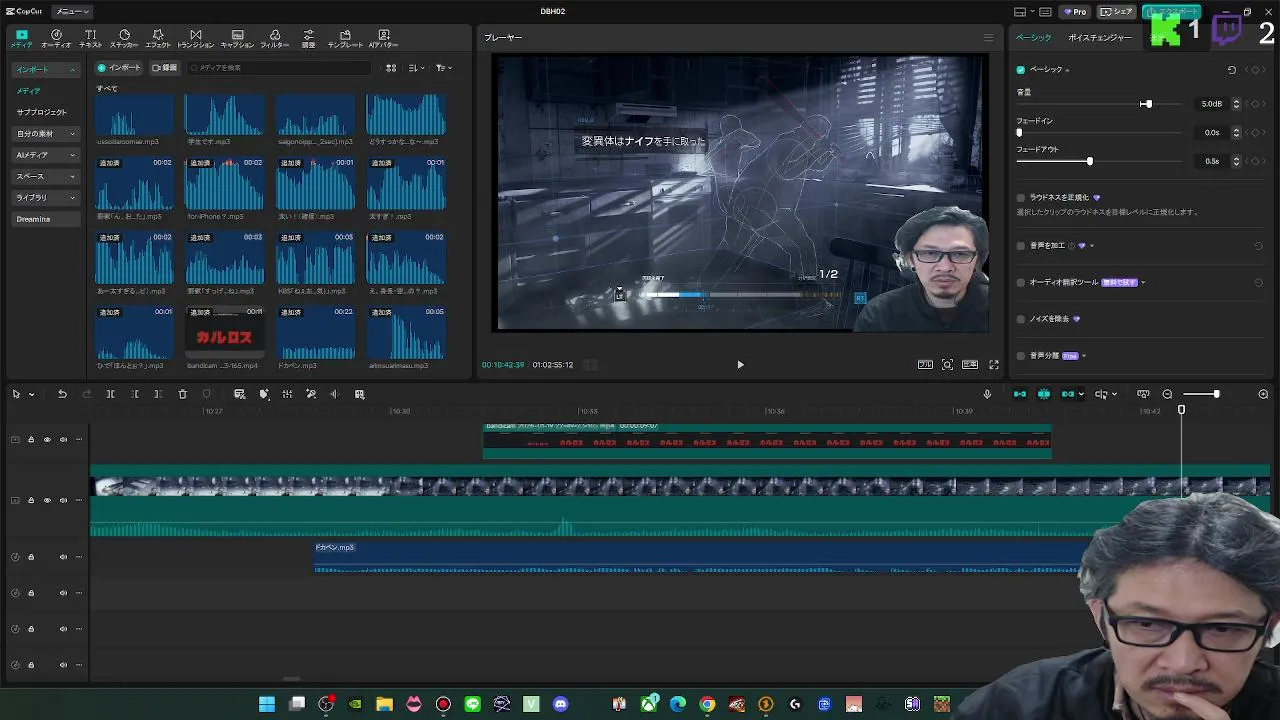Expand ライブラリ sidebar section
The width and height of the screenshot is (1280, 720).
[46, 198]
